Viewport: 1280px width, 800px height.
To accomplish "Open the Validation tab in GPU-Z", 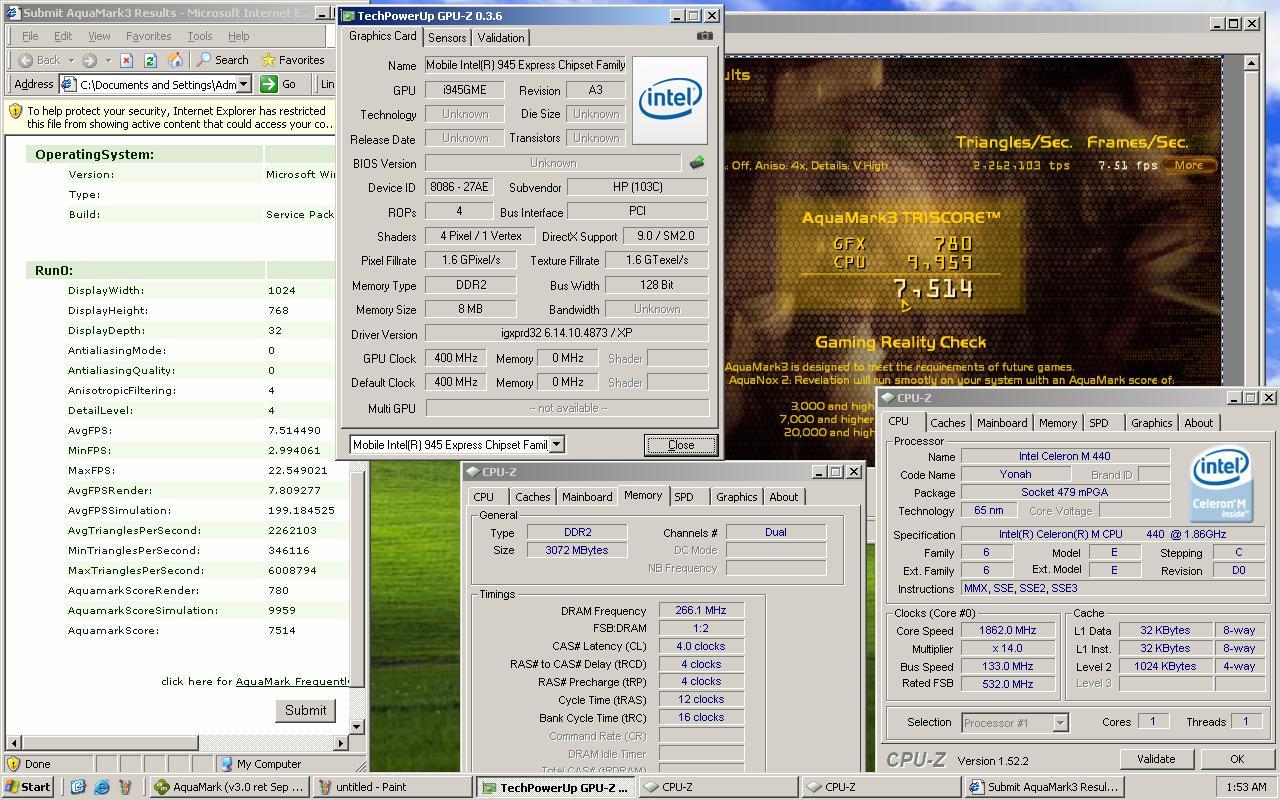I will coord(501,38).
